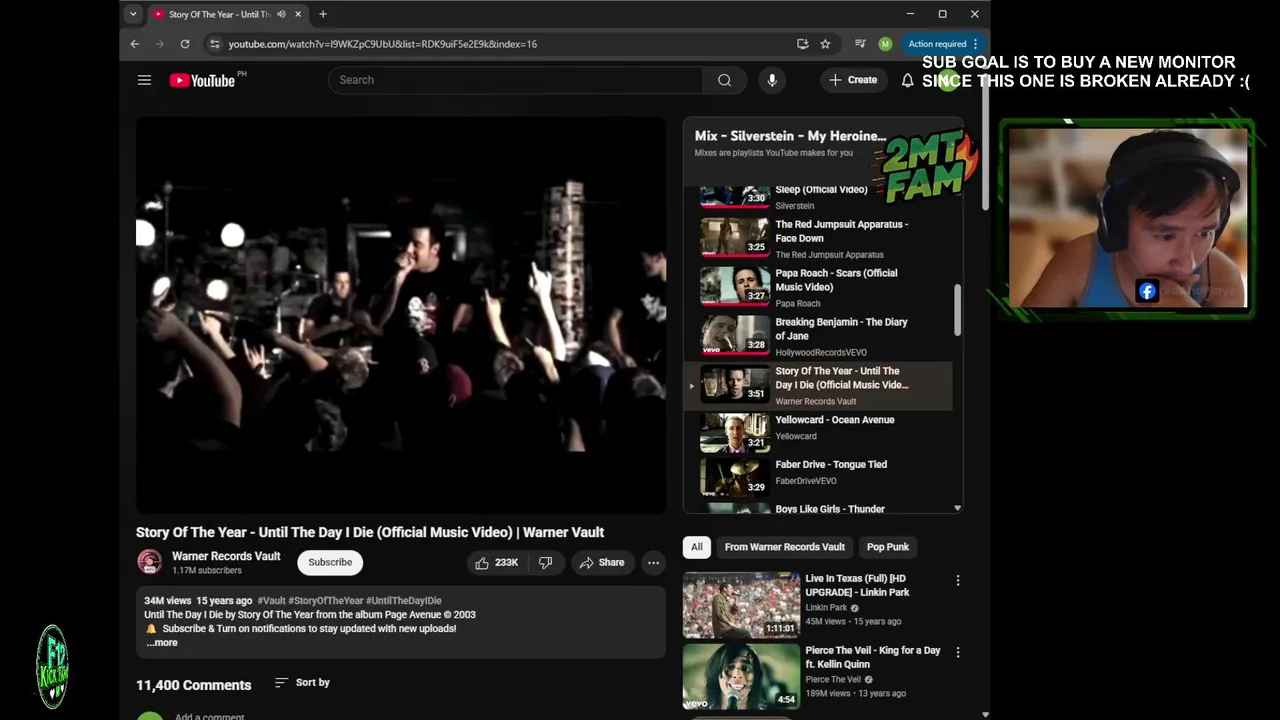Click the browser address bar URL
The width and height of the screenshot is (1280, 720).
click(x=382, y=44)
